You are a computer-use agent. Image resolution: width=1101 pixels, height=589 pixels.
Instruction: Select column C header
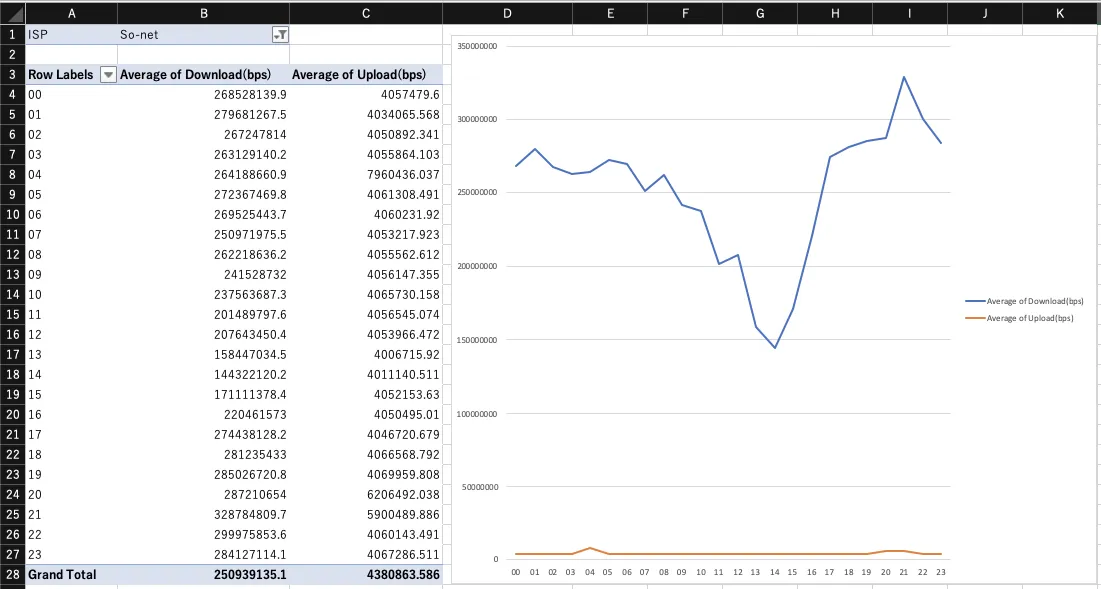tap(366, 13)
